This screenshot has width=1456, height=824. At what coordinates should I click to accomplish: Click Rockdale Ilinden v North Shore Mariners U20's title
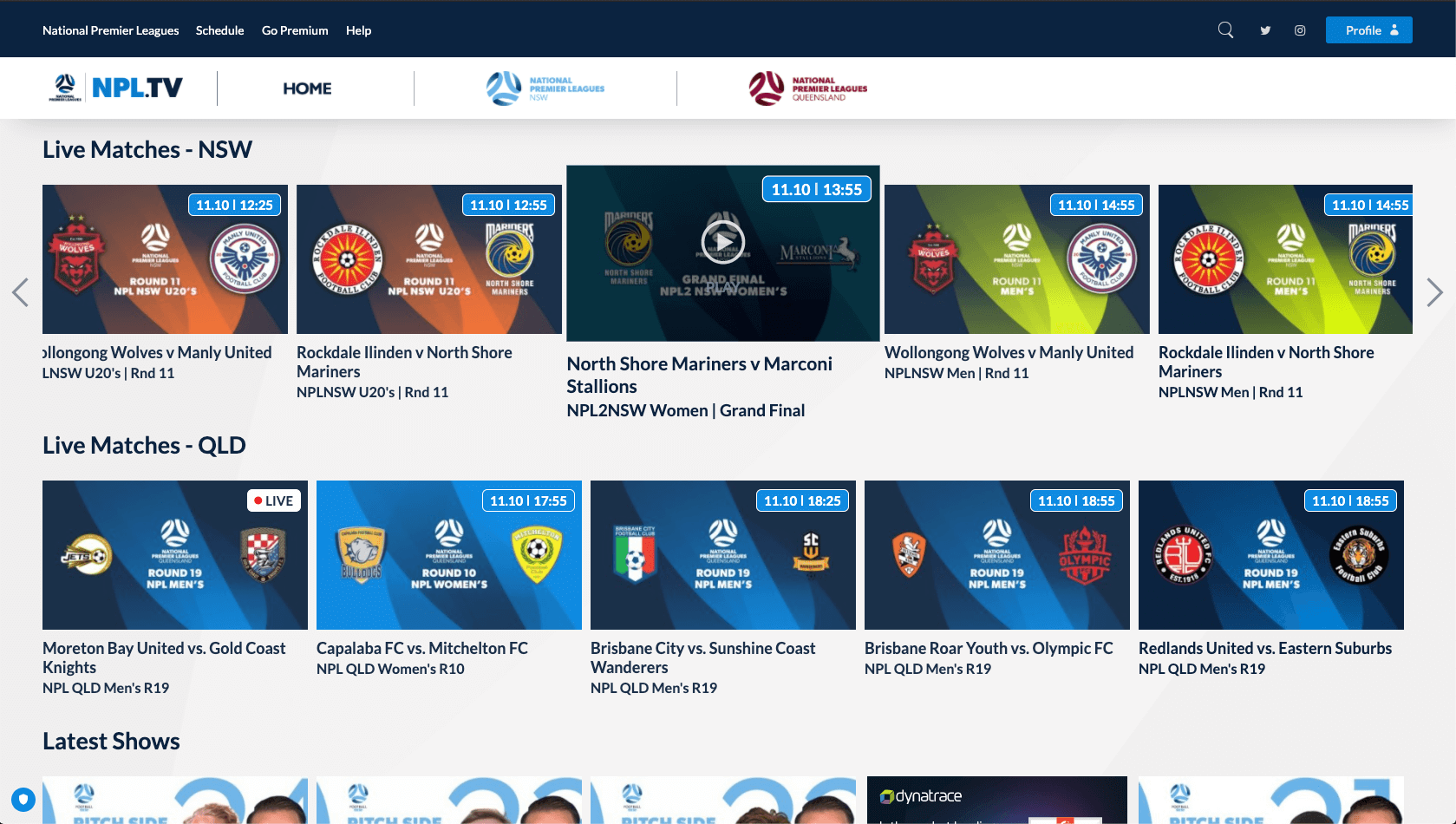404,363
